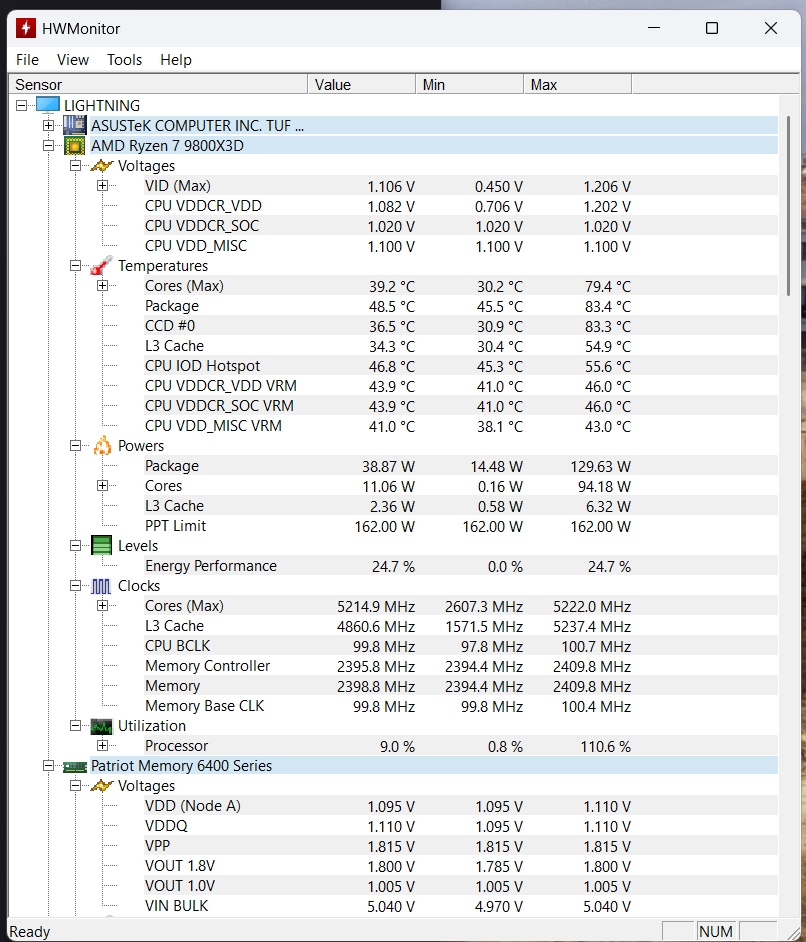Image resolution: width=806 pixels, height=942 pixels.
Task: Collapse the AMD Ryzen 7 9800X3D node
Action: [48, 145]
